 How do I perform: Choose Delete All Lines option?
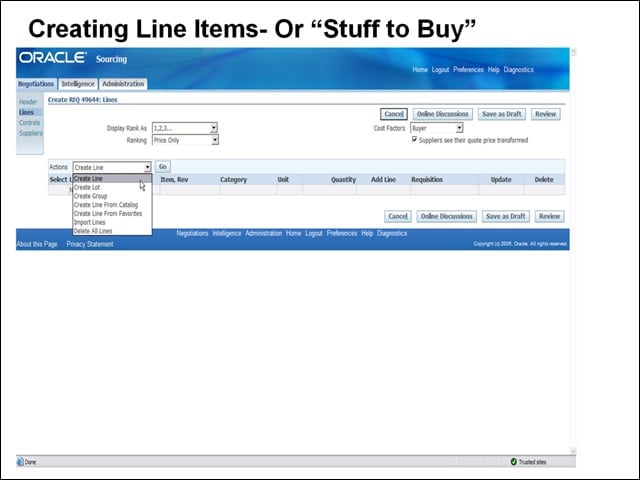tap(112, 231)
